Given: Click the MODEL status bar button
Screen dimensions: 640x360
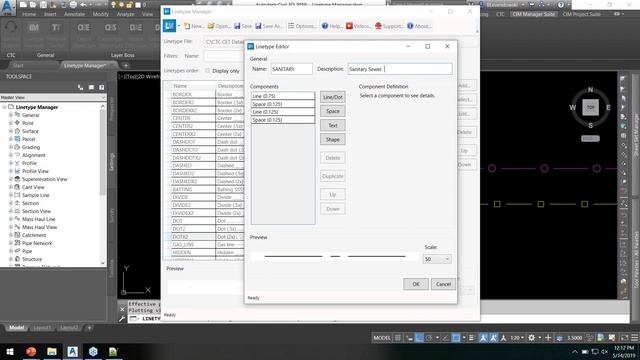Looking at the screenshot, I should (382, 338).
